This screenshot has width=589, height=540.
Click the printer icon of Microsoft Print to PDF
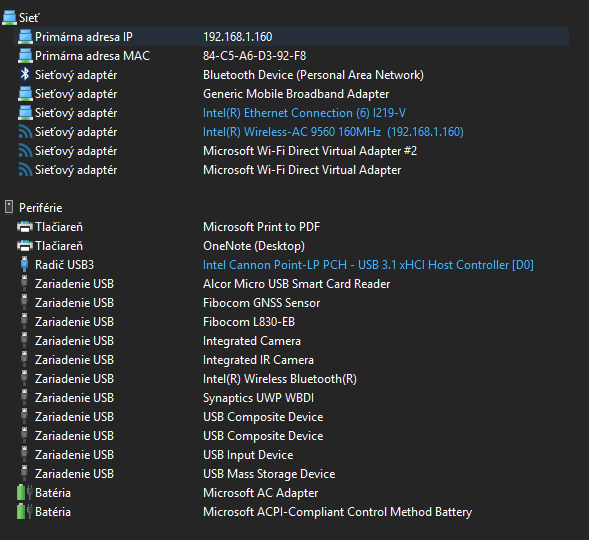(25, 227)
